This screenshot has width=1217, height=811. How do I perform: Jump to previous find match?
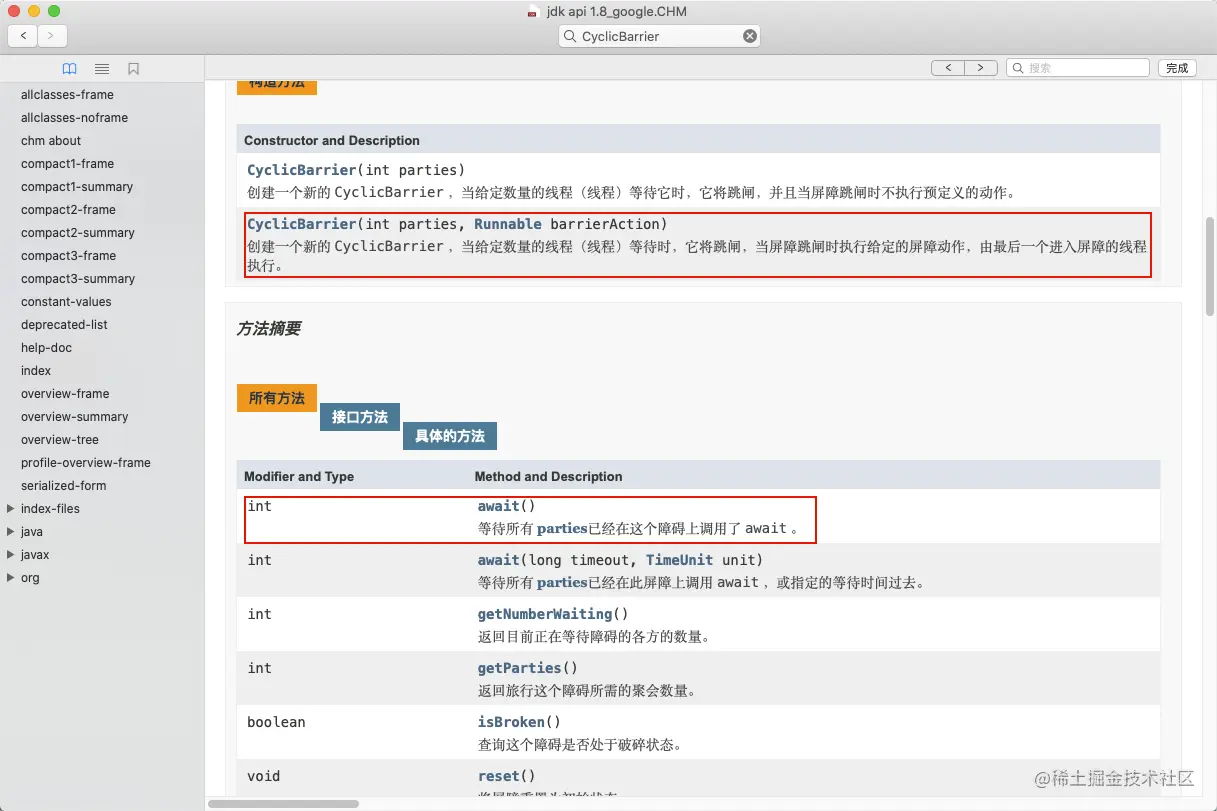pyautogui.click(x=948, y=68)
